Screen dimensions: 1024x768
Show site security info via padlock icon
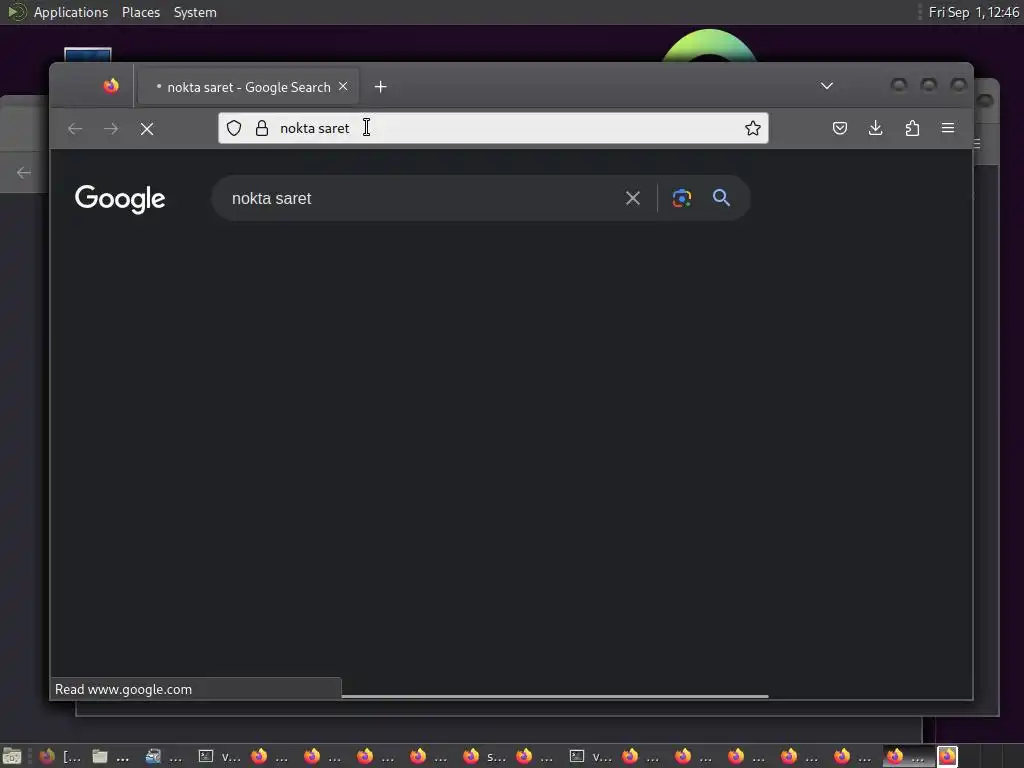(262, 128)
